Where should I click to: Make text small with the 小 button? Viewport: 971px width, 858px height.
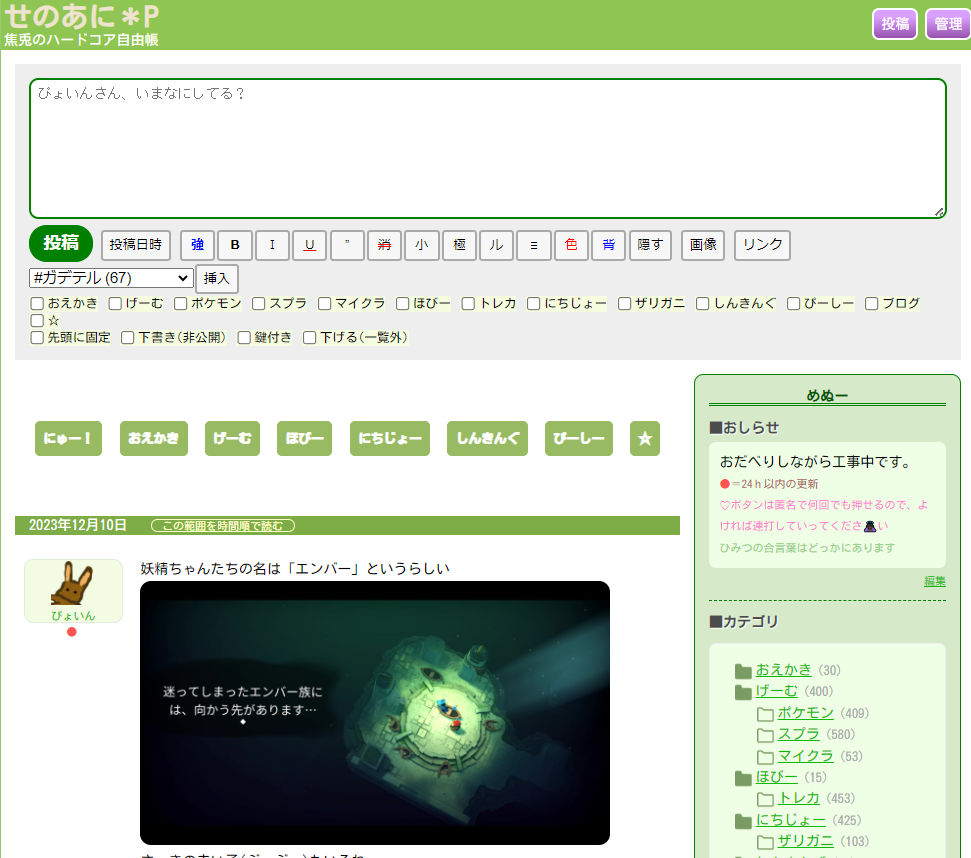coord(422,245)
